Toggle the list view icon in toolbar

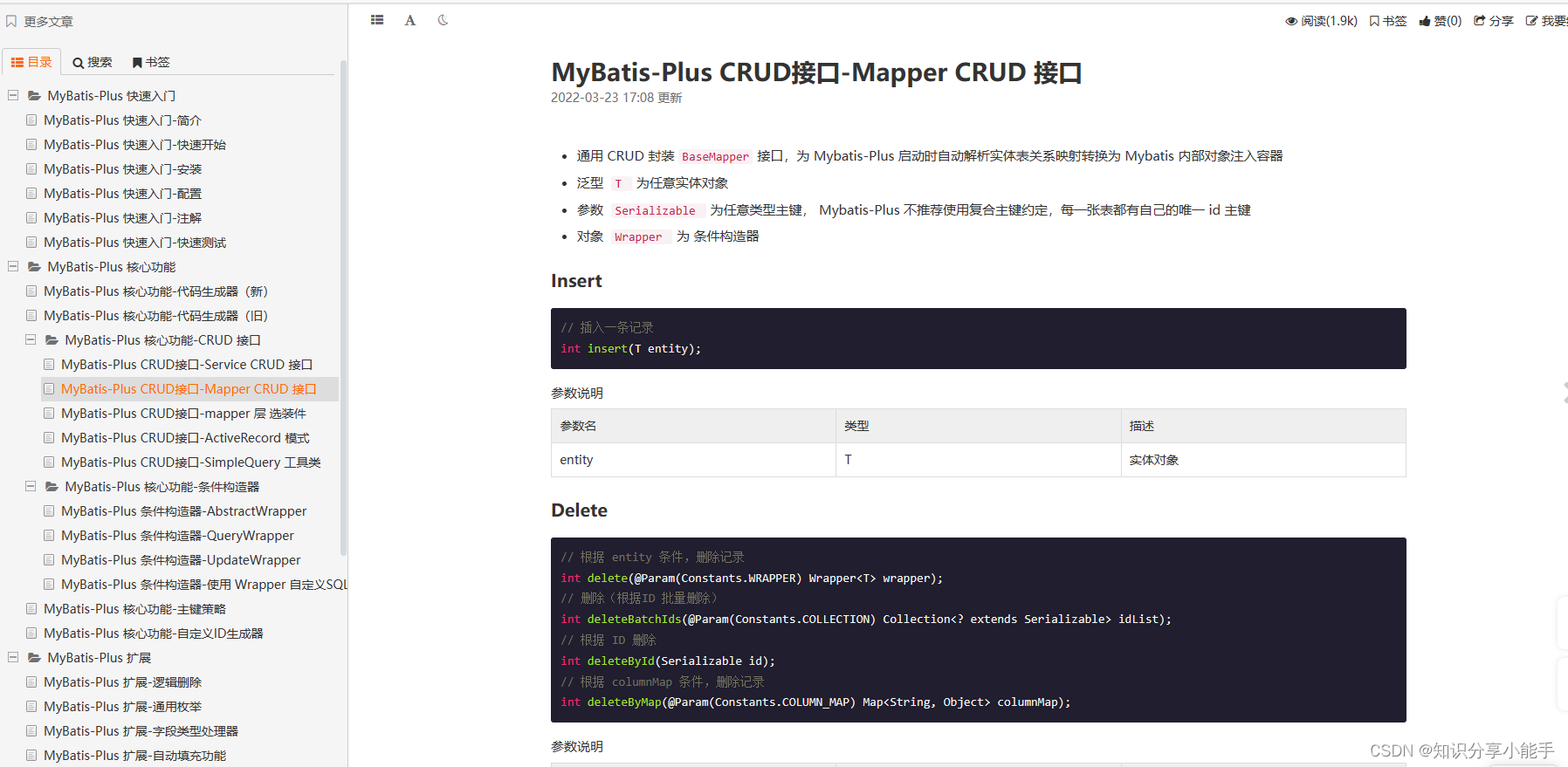[377, 20]
